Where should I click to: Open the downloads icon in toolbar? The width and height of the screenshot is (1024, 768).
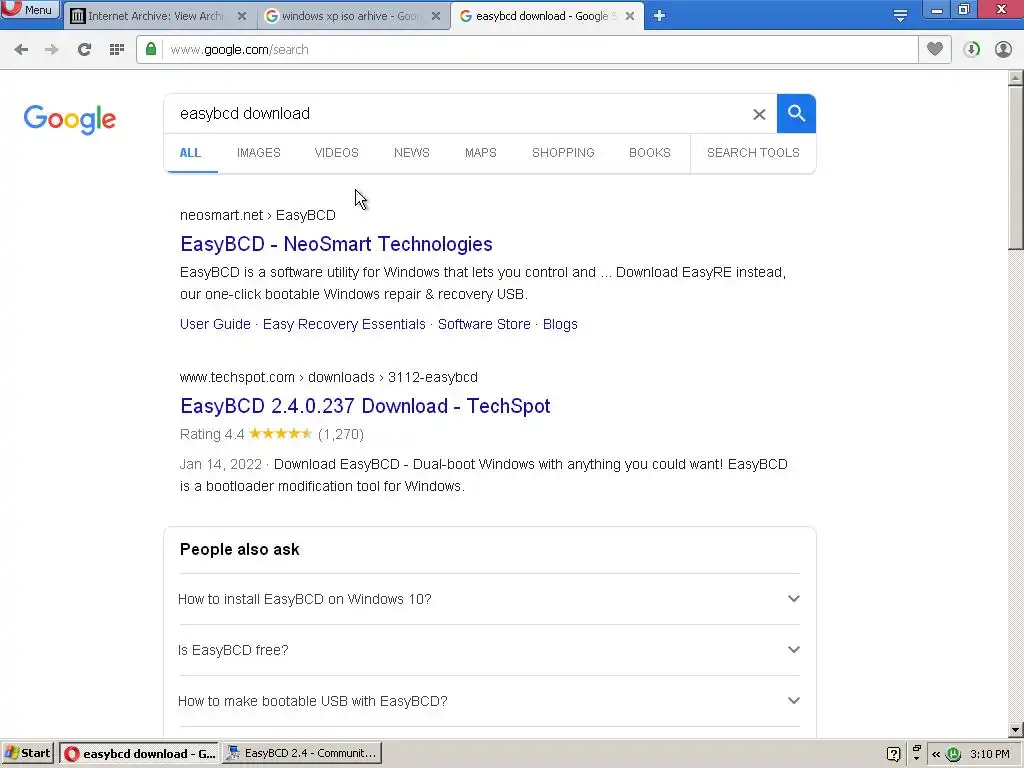point(971,50)
